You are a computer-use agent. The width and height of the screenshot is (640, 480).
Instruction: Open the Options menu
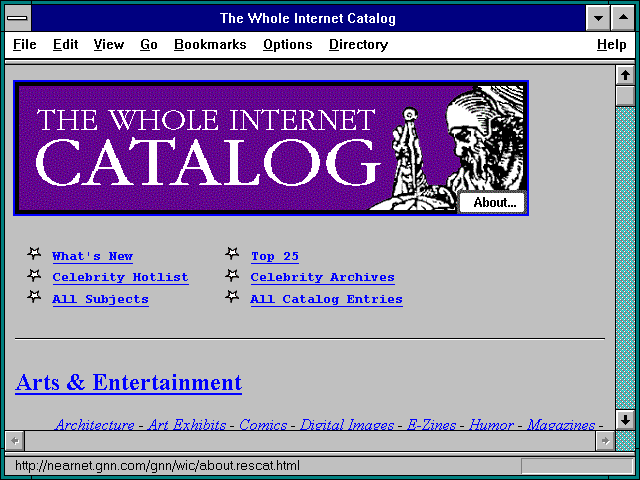click(x=287, y=44)
